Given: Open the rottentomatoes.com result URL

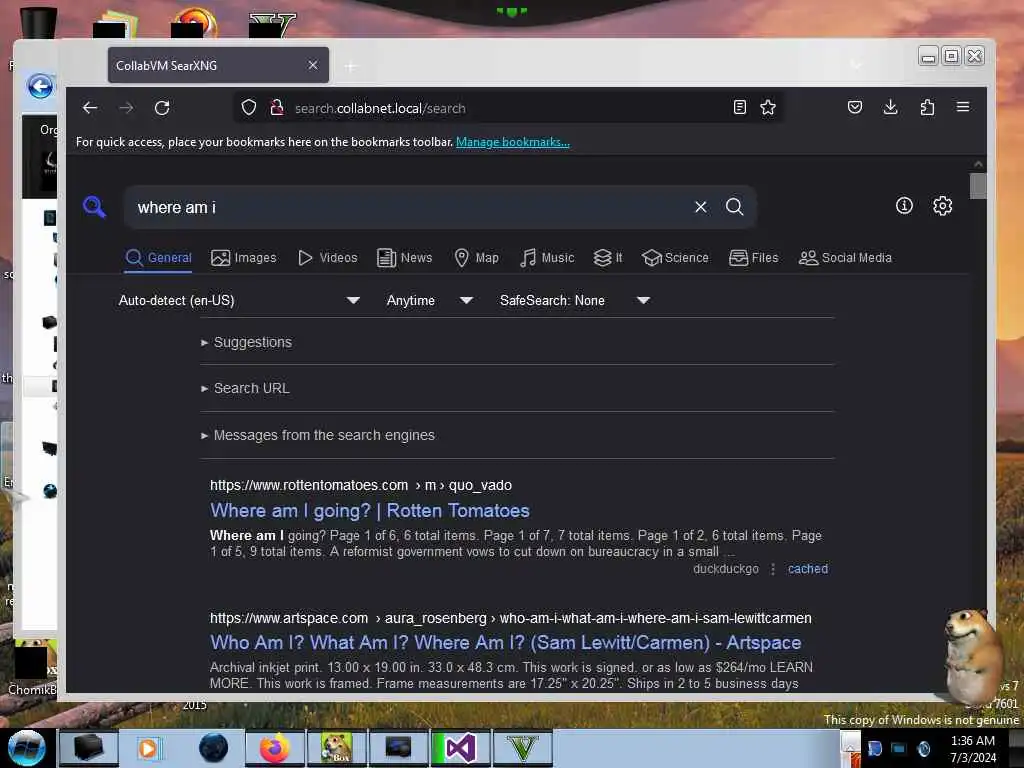Looking at the screenshot, I should [360, 485].
